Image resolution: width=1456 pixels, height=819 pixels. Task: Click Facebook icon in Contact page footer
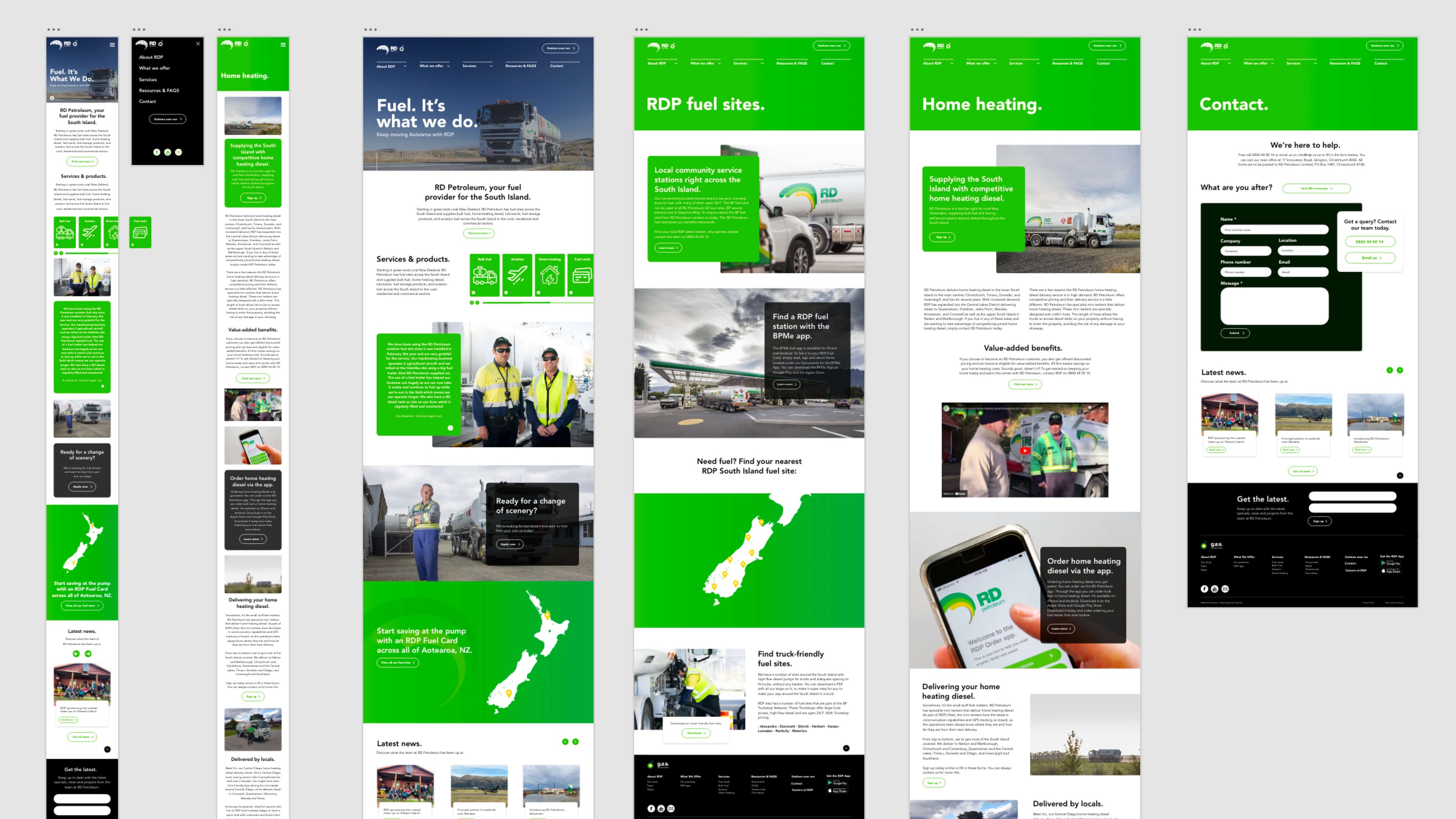pos(1205,589)
